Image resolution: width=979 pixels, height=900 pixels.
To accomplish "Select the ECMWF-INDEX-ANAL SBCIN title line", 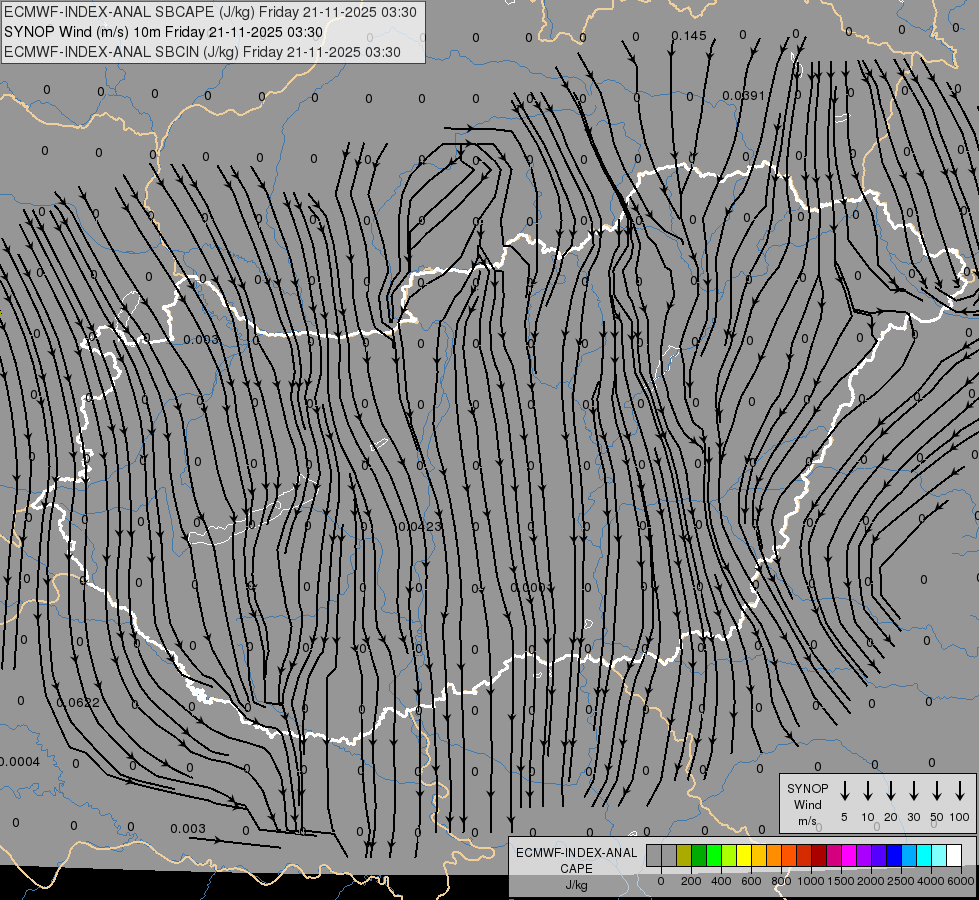I will 202,52.
